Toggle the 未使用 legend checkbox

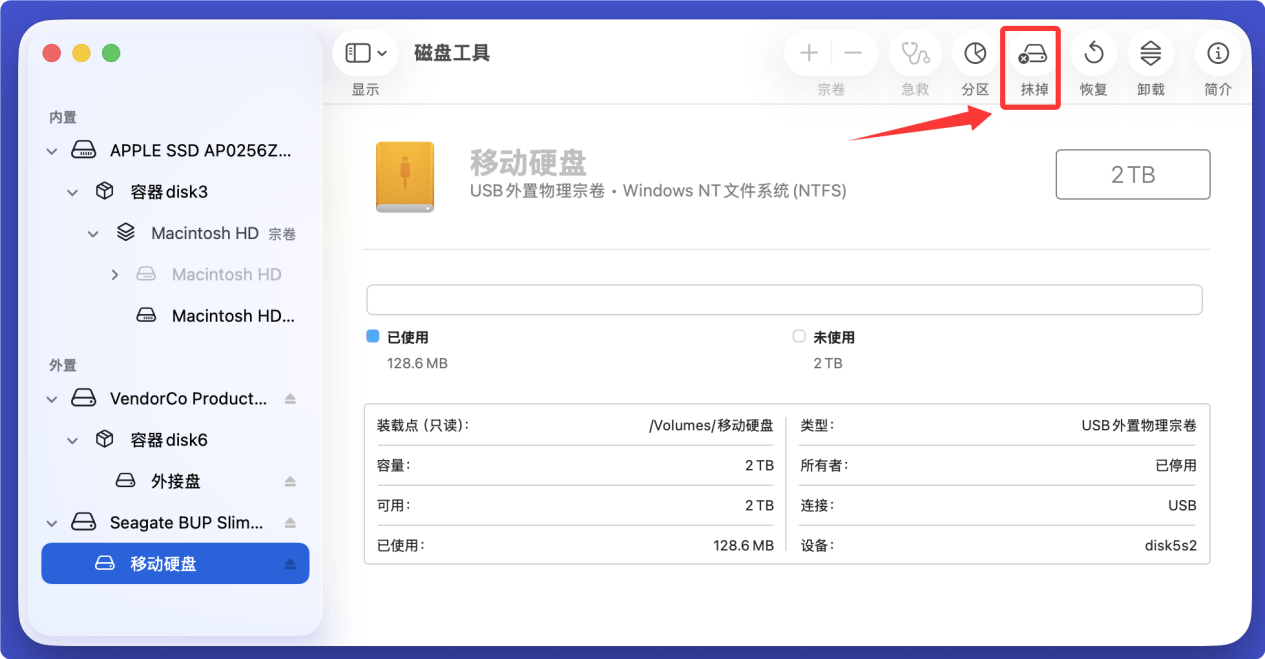click(798, 337)
